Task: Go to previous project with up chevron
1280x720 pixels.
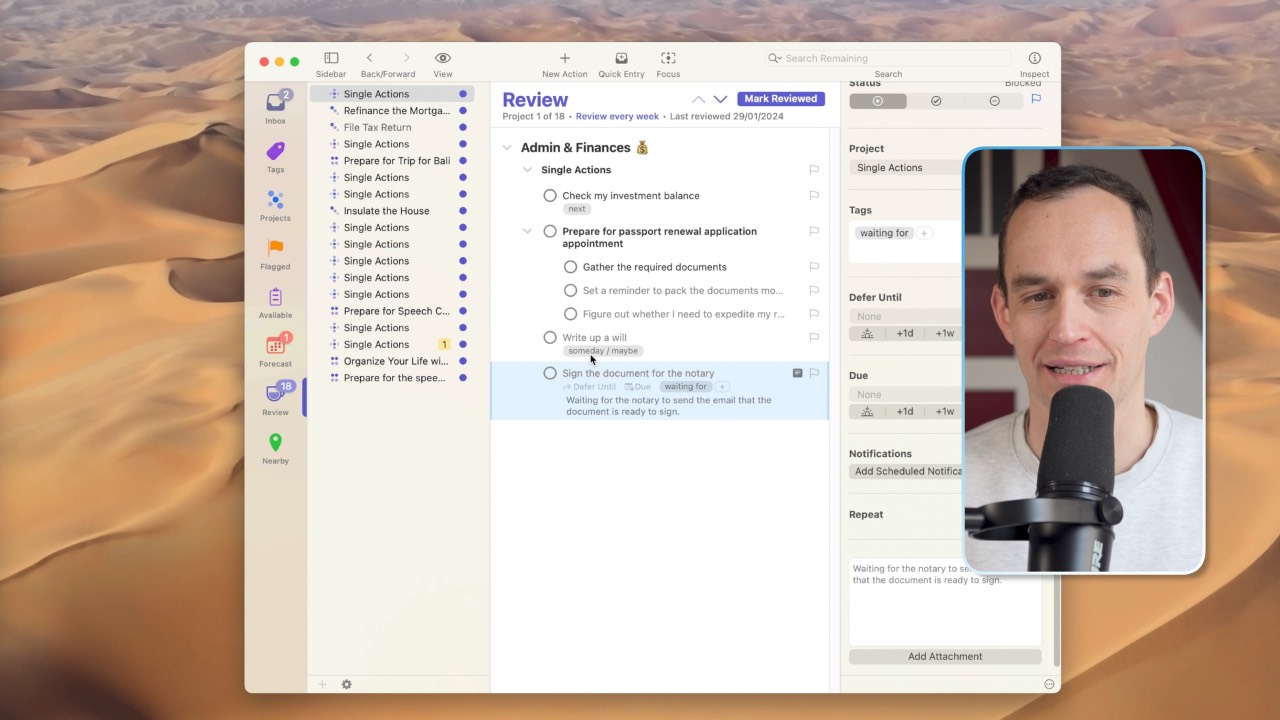Action: [698, 99]
